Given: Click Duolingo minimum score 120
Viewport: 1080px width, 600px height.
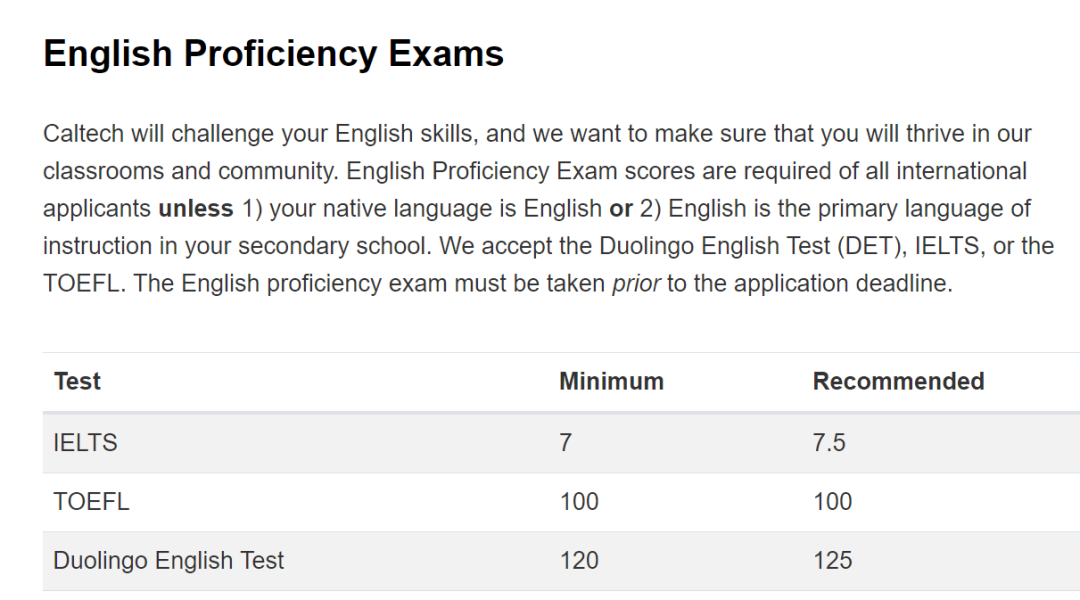Looking at the screenshot, I should (579, 560).
